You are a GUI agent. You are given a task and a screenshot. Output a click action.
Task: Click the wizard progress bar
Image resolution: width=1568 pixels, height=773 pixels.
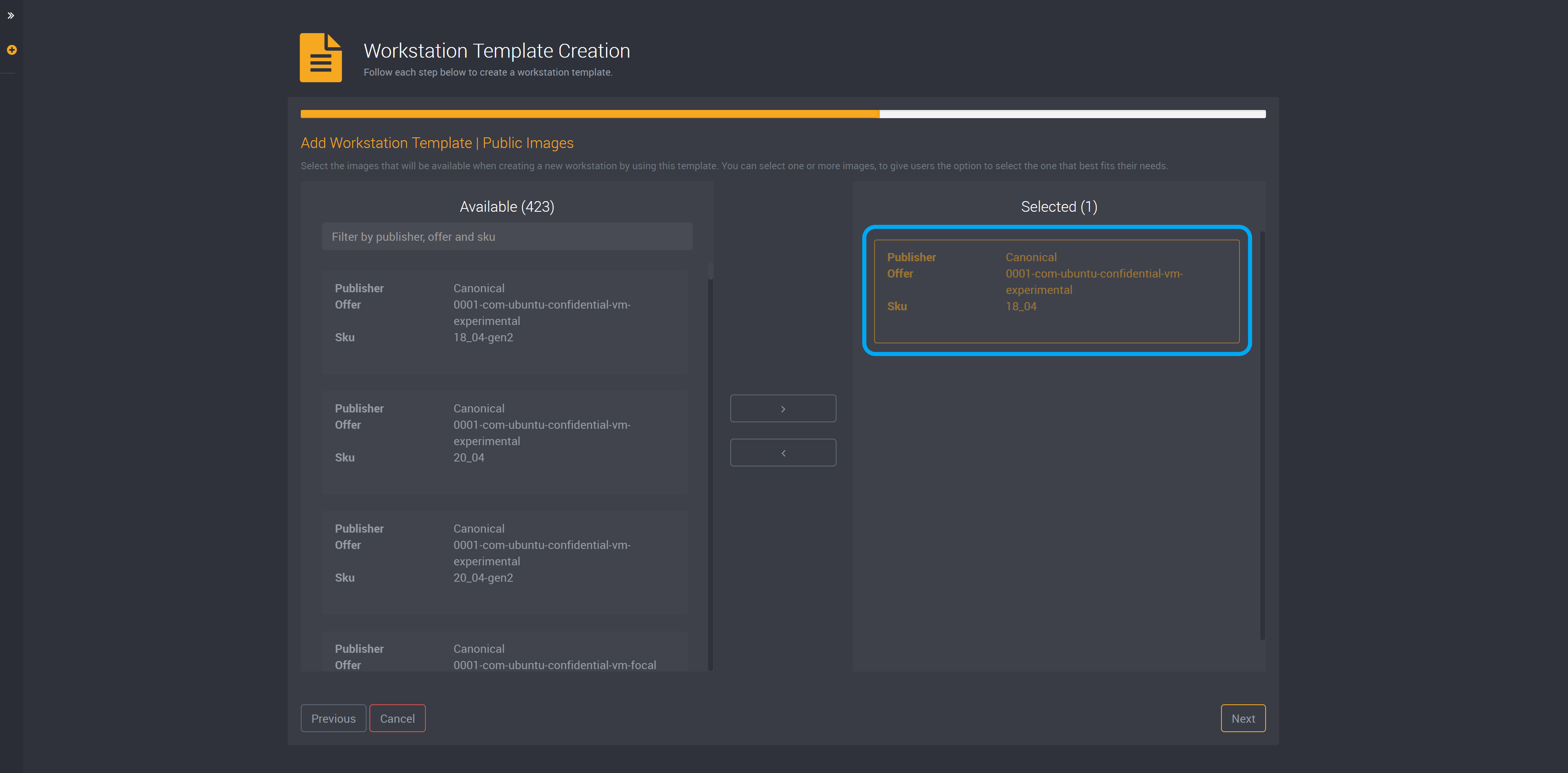[783, 114]
